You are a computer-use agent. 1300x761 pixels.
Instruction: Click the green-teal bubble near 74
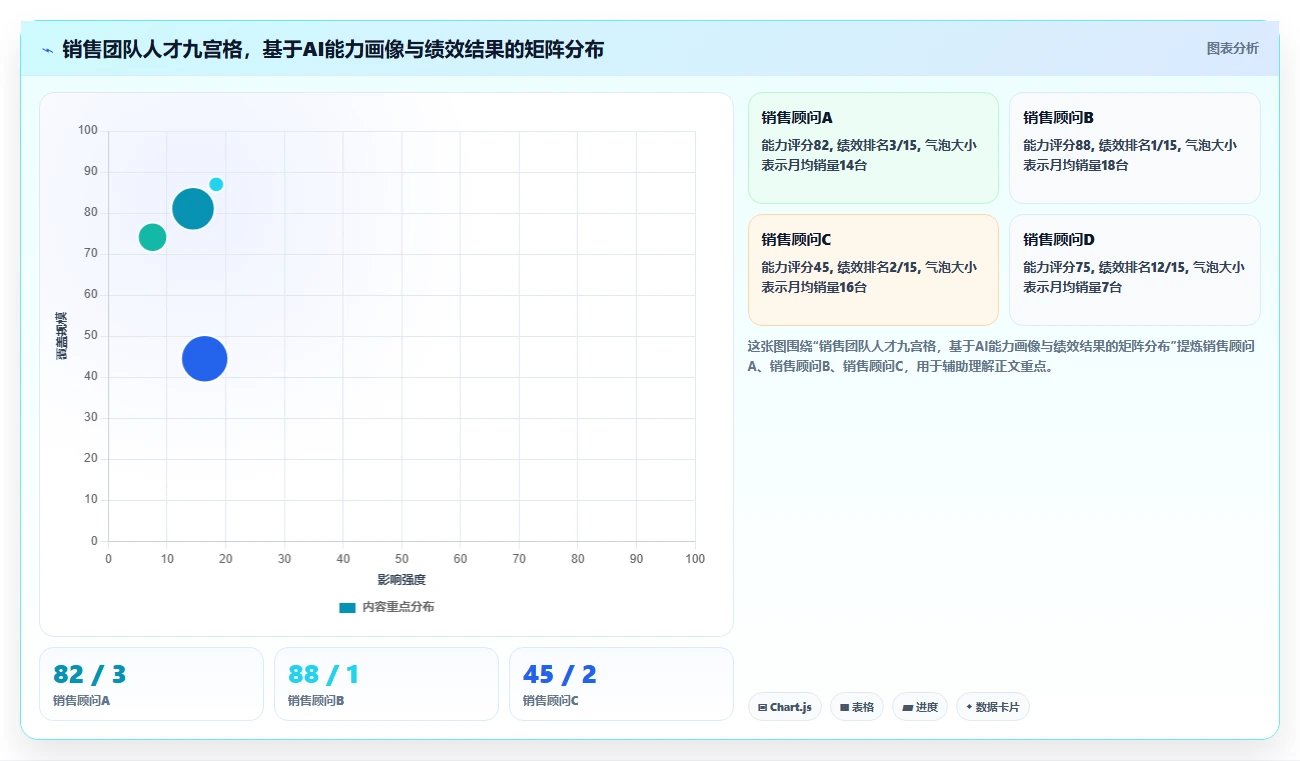point(152,237)
